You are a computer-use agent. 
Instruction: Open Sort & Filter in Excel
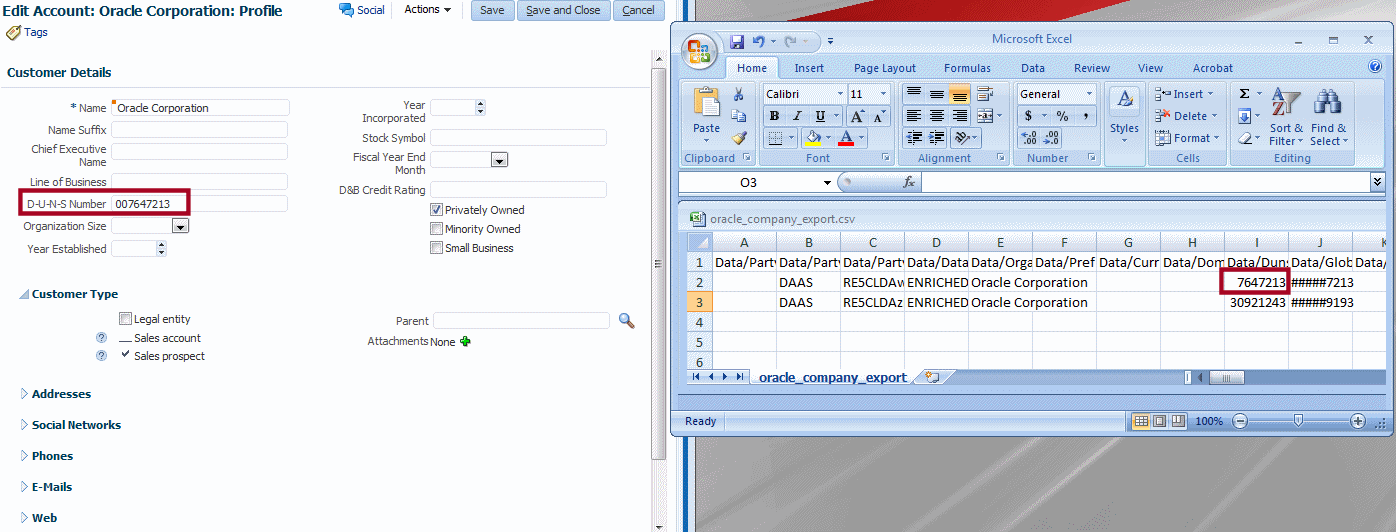pos(1286,117)
